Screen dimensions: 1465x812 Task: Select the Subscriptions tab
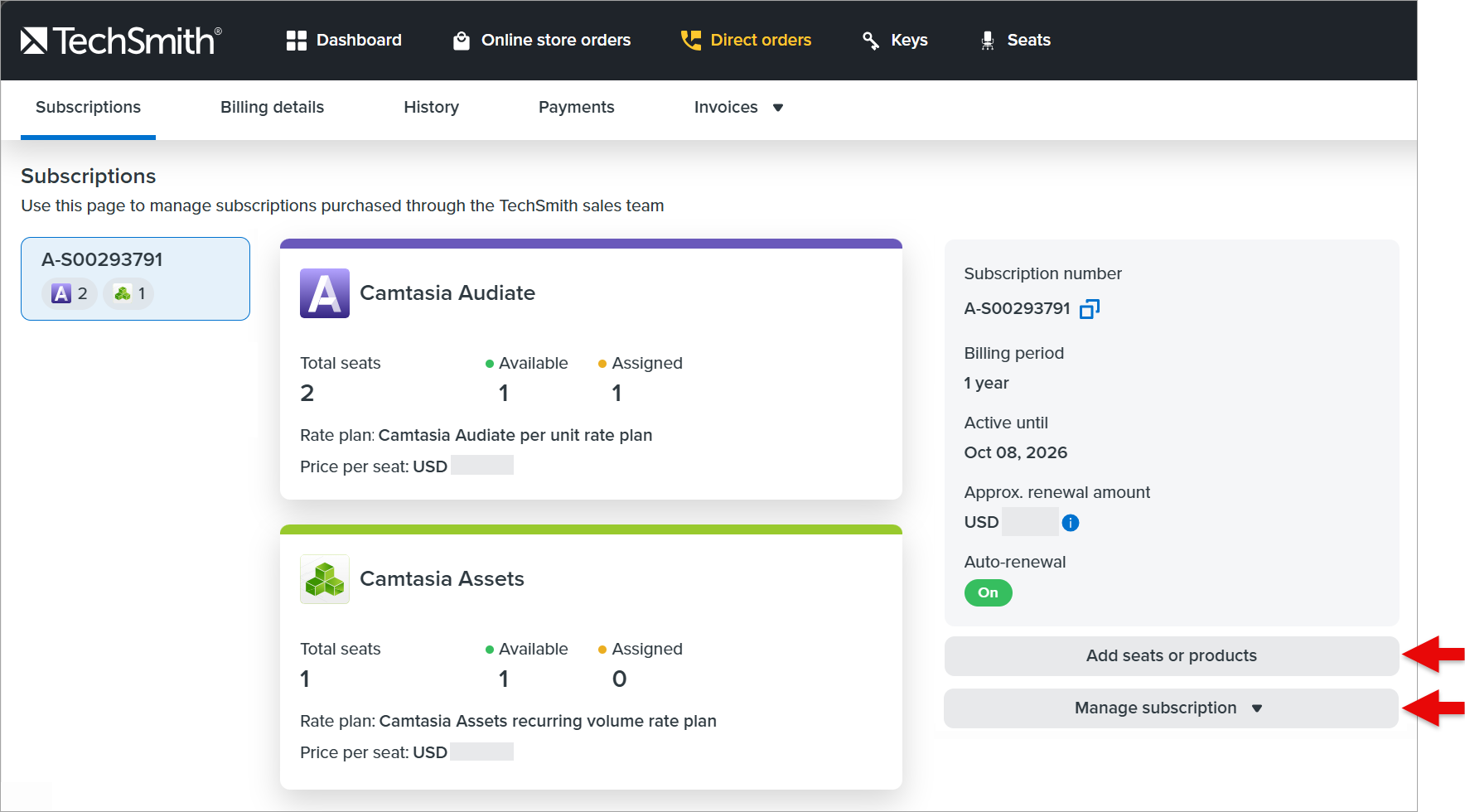pyautogui.click(x=88, y=108)
